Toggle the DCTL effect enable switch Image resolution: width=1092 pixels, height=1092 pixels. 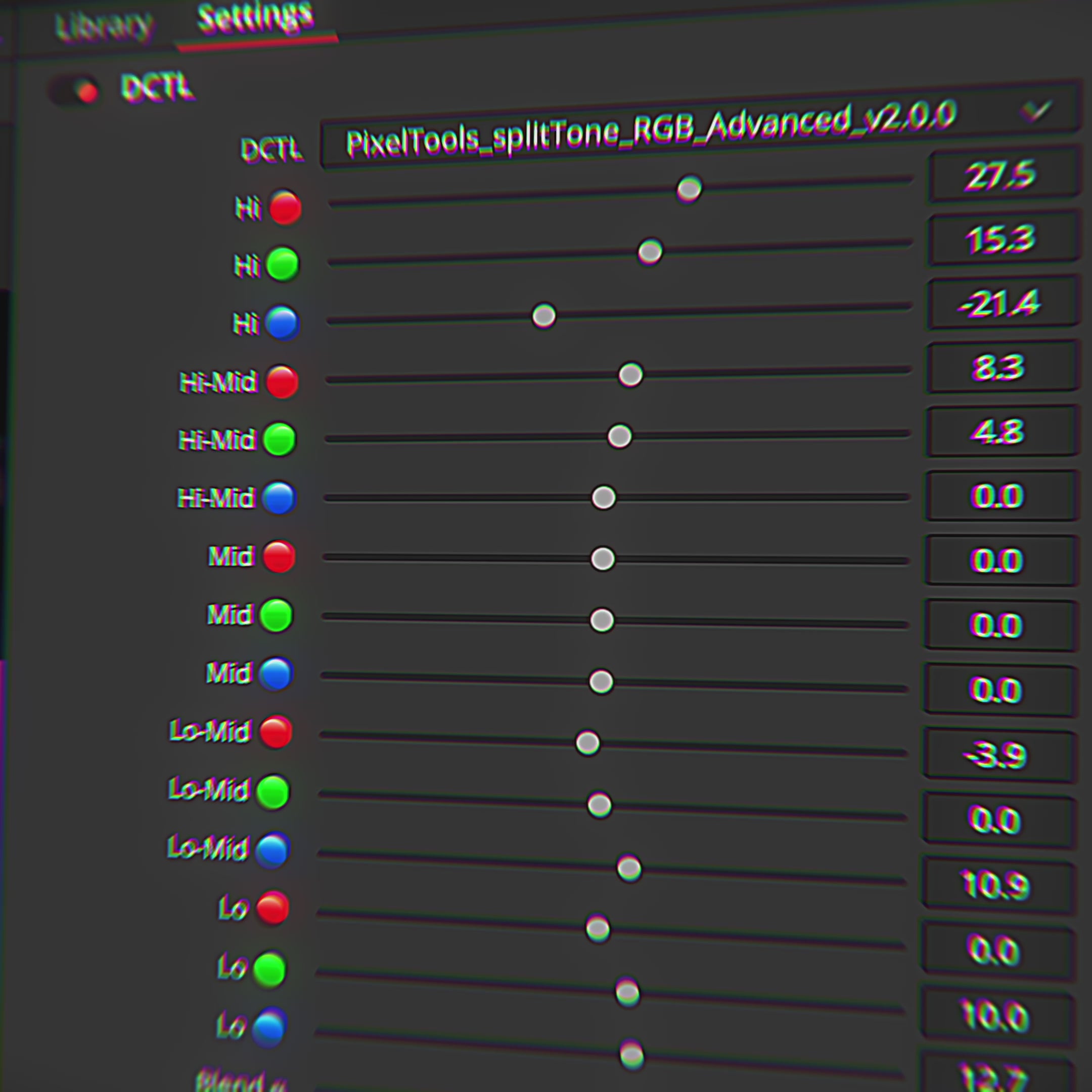[x=74, y=90]
